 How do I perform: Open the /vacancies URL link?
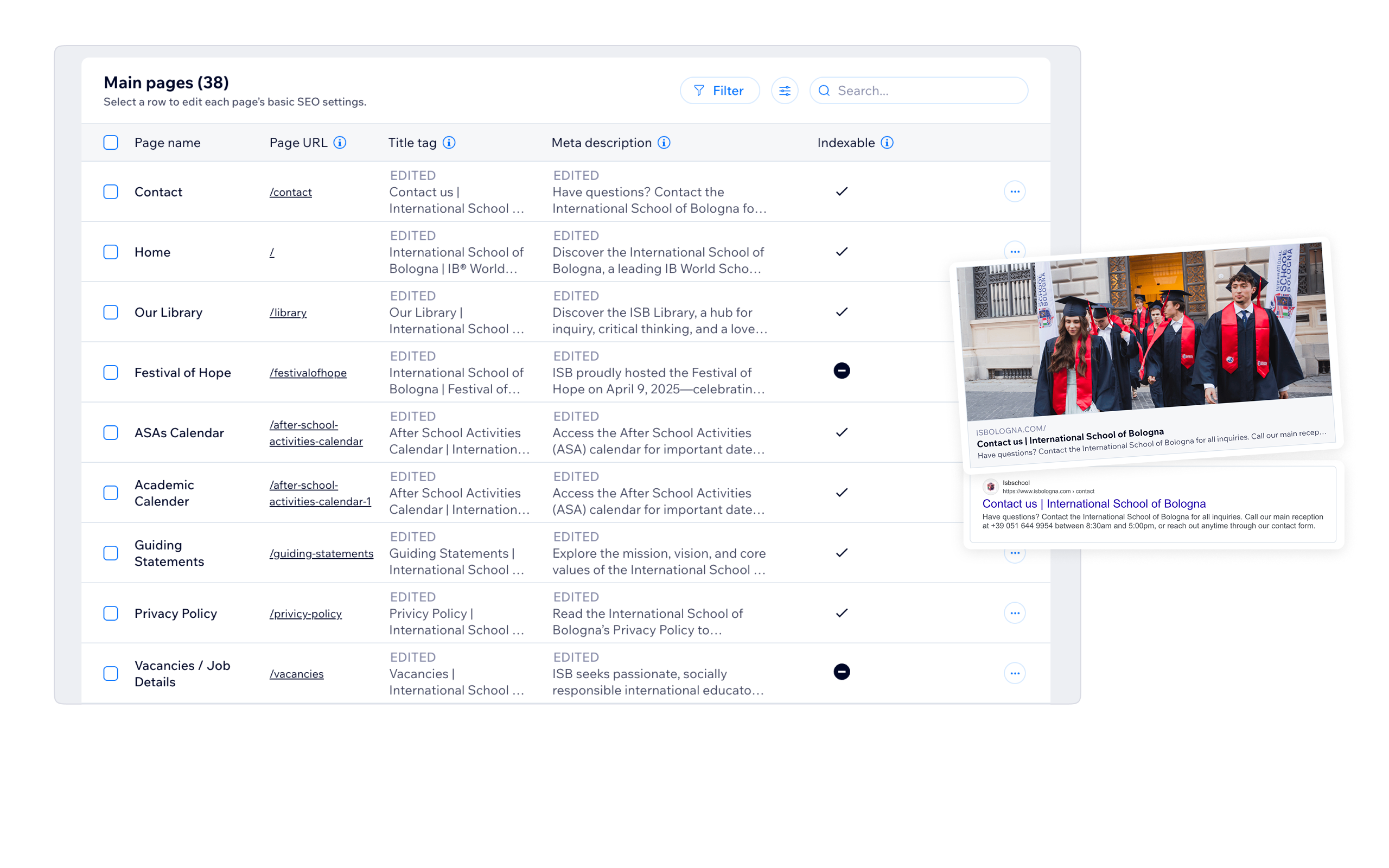[x=297, y=674]
